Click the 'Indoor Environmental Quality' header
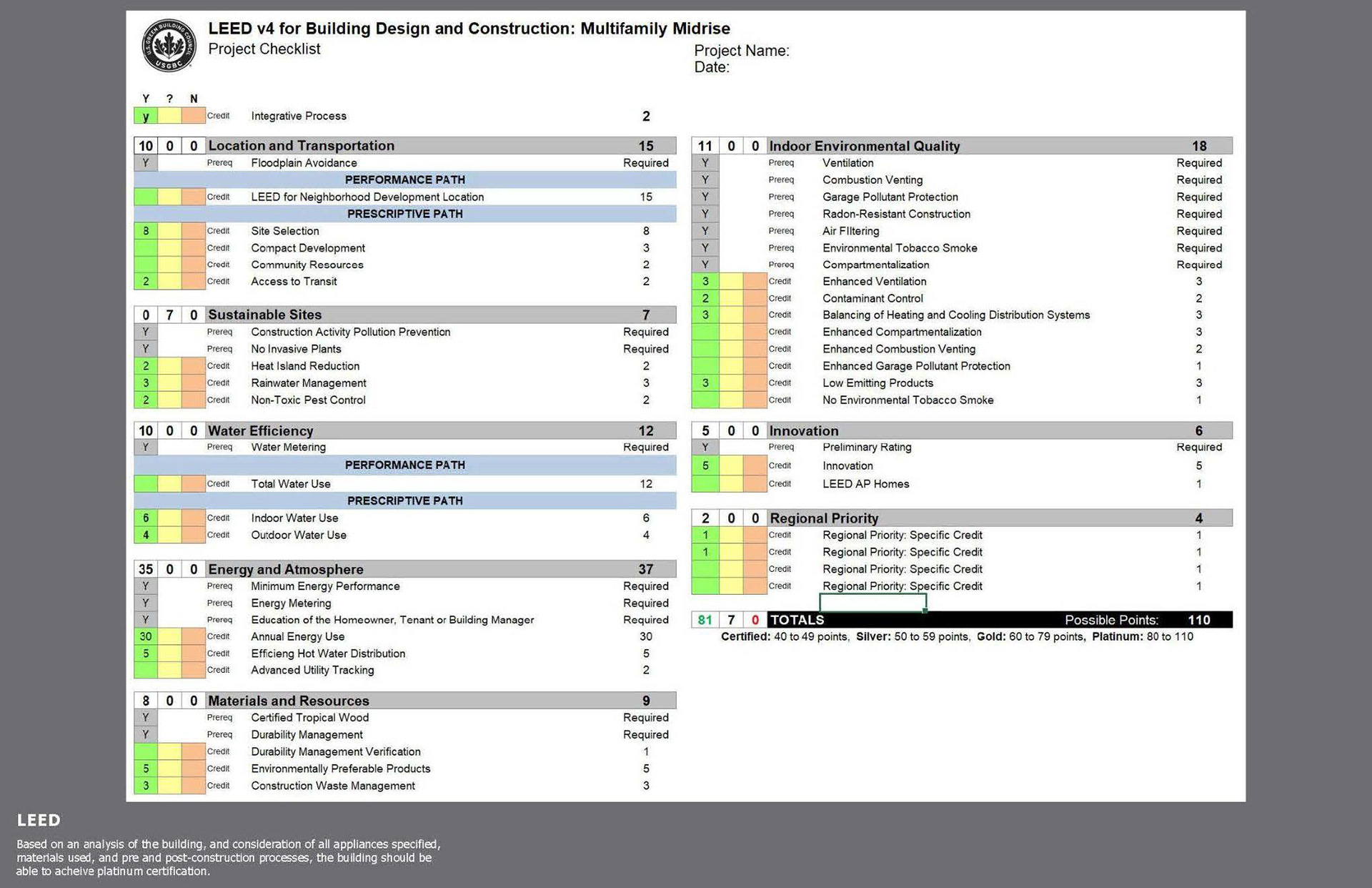The width and height of the screenshot is (1372, 888). (x=865, y=146)
